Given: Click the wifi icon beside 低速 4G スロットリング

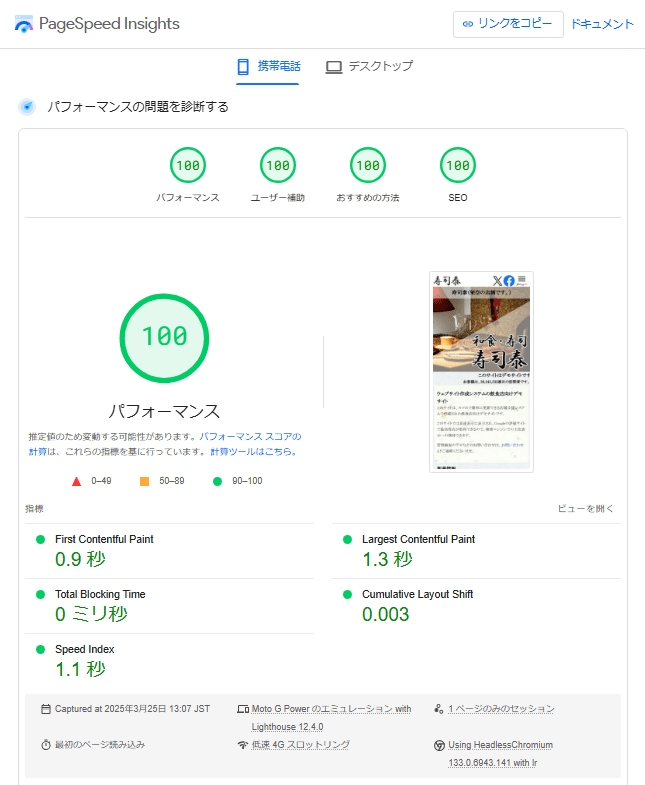Looking at the screenshot, I should [x=243, y=745].
